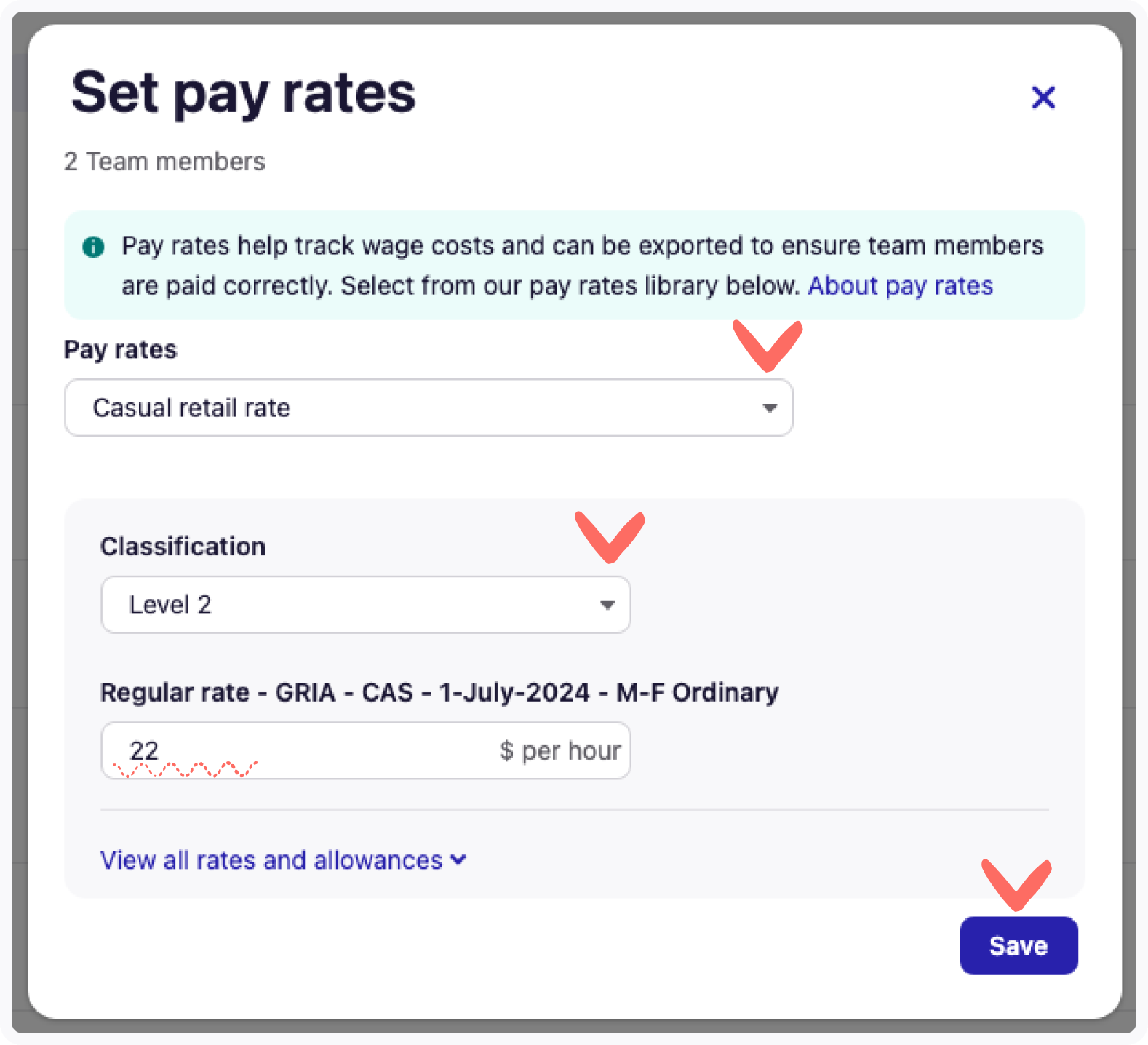The width and height of the screenshot is (1148, 1045).
Task: Expand View all rates and allowances
Action: [x=271, y=860]
